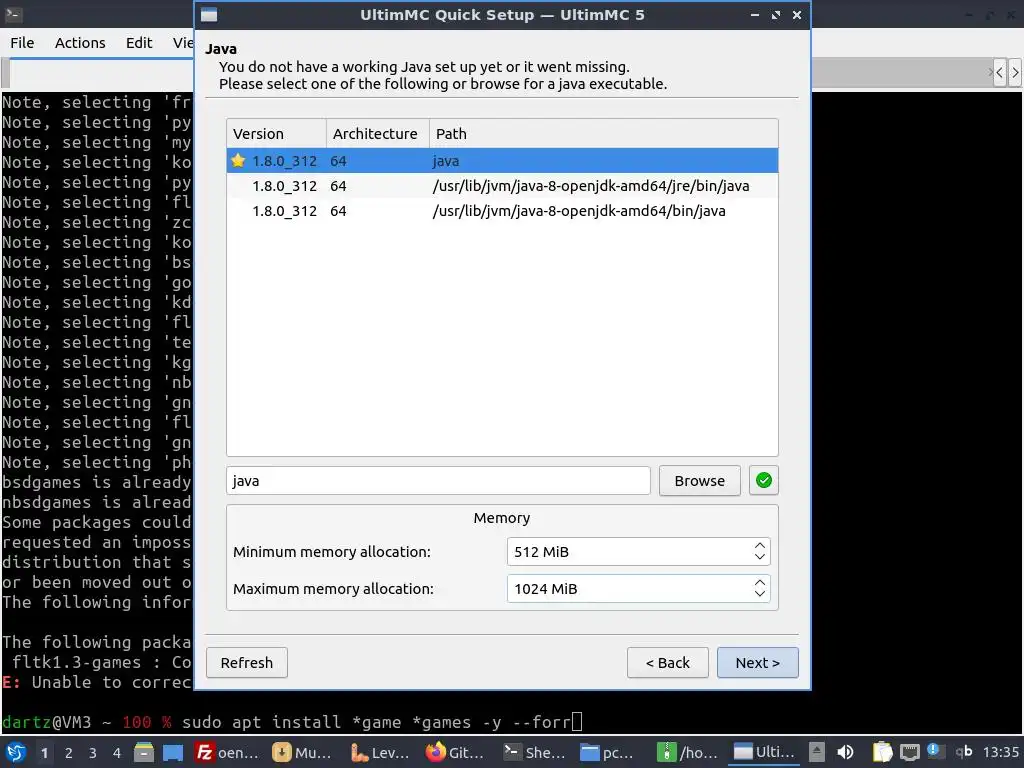Click the terminal command prompt line
The width and height of the screenshot is (1024, 768).
[x=292, y=722]
